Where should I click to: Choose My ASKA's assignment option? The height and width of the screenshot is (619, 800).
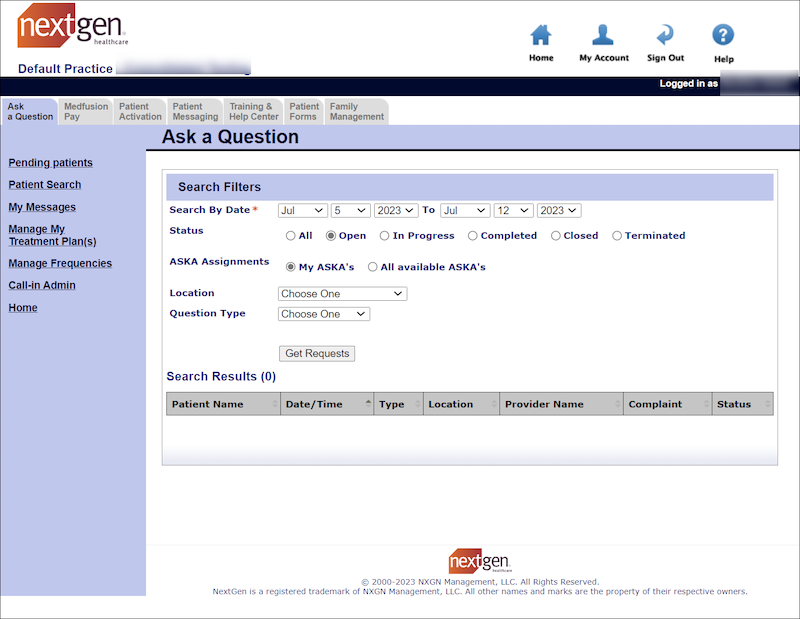coord(290,267)
